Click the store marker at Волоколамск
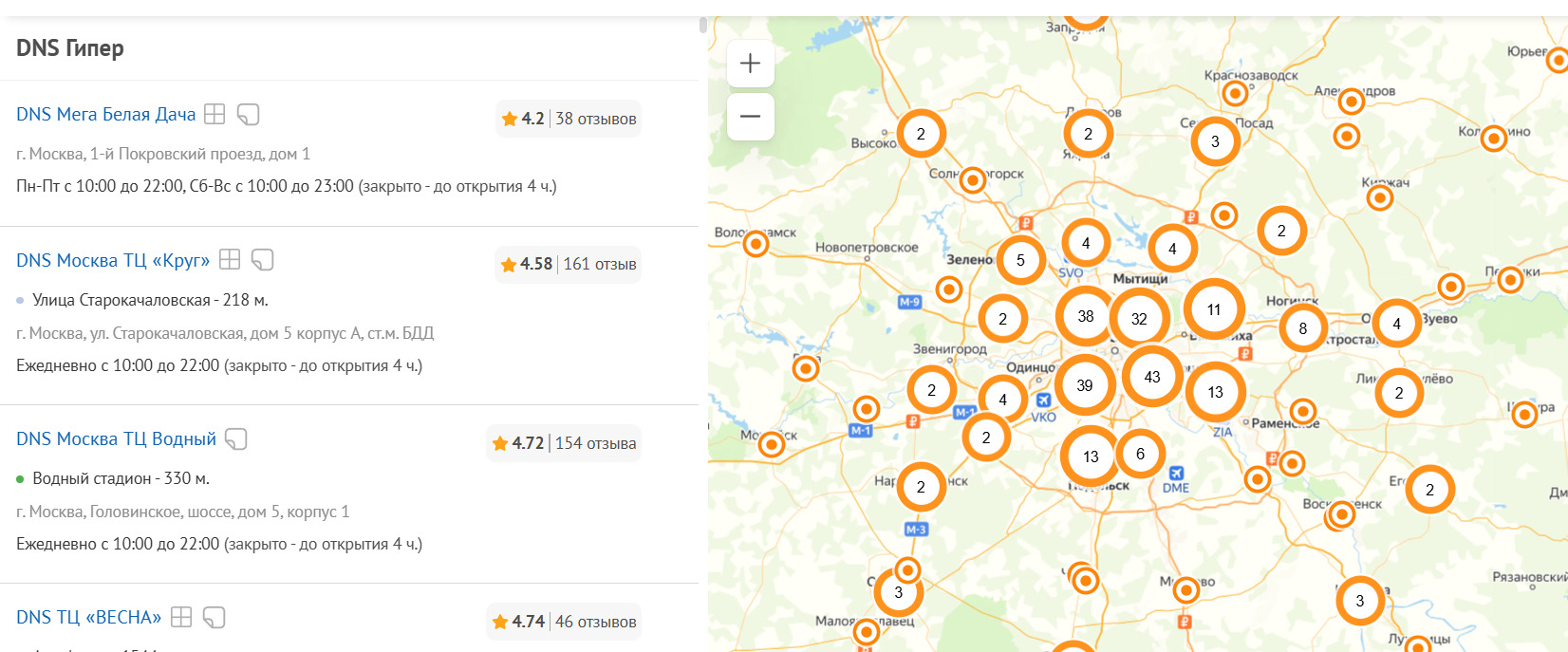 point(756,244)
